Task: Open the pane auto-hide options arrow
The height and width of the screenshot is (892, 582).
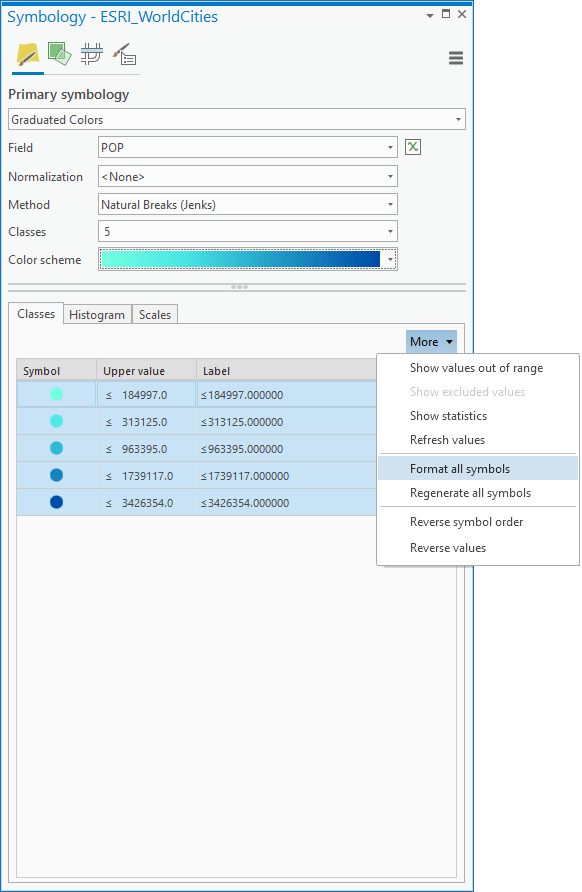Action: point(430,15)
